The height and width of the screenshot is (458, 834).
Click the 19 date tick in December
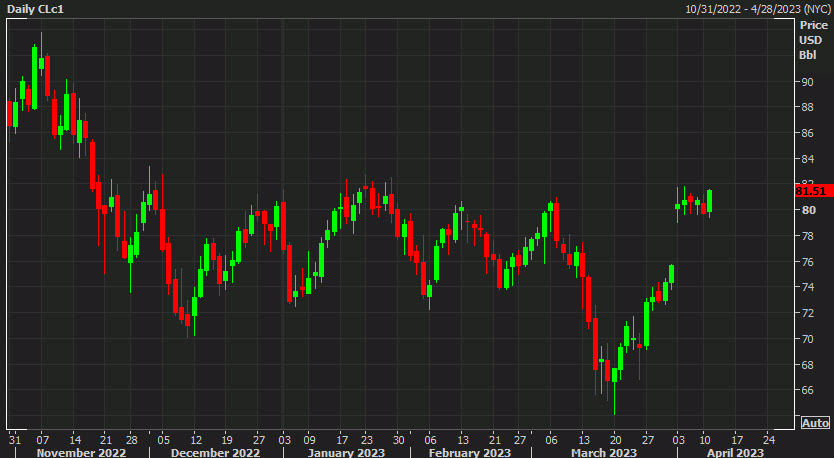pos(225,440)
